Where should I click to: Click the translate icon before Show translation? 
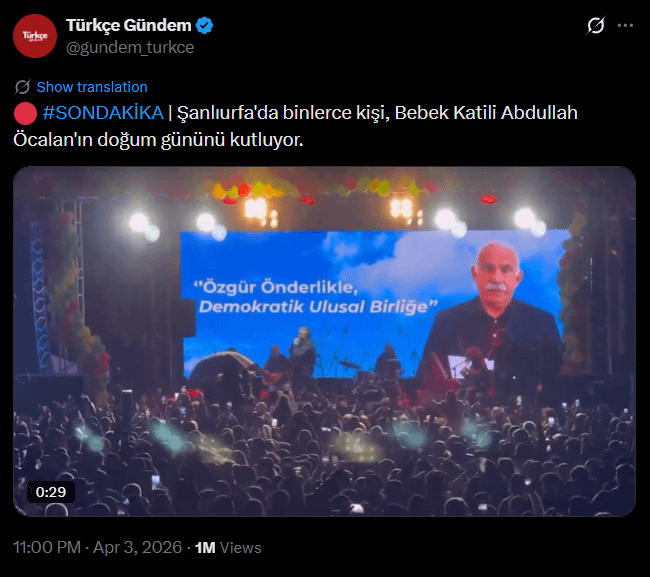(x=22, y=87)
